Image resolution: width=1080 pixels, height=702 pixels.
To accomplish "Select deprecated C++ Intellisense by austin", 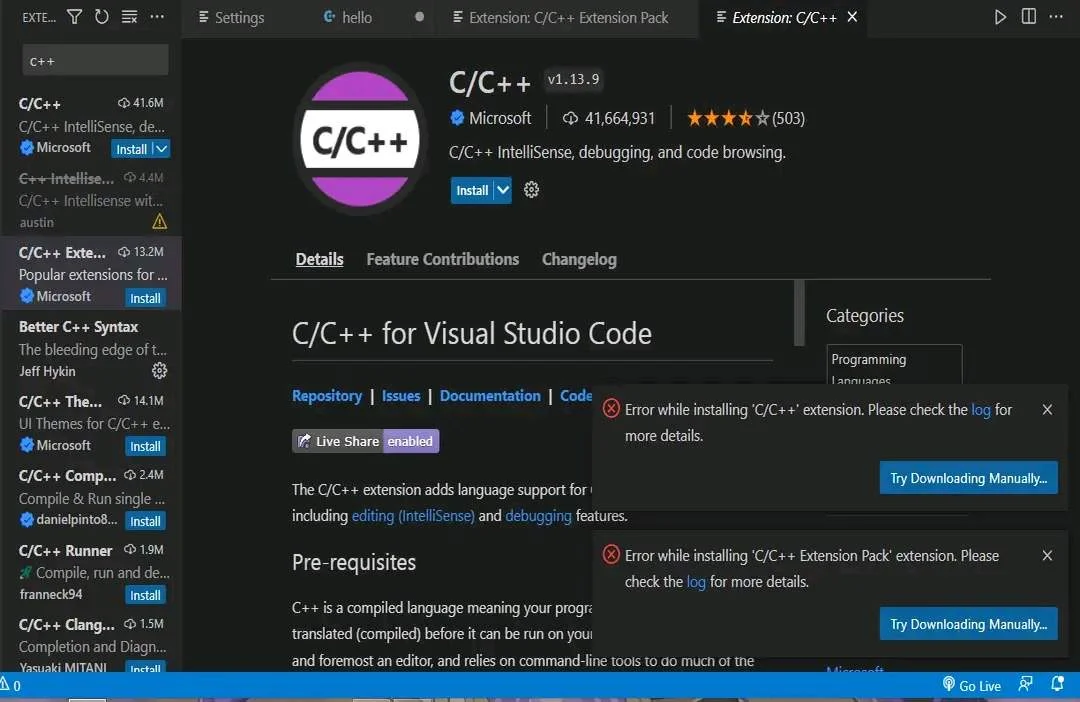I will [91, 200].
